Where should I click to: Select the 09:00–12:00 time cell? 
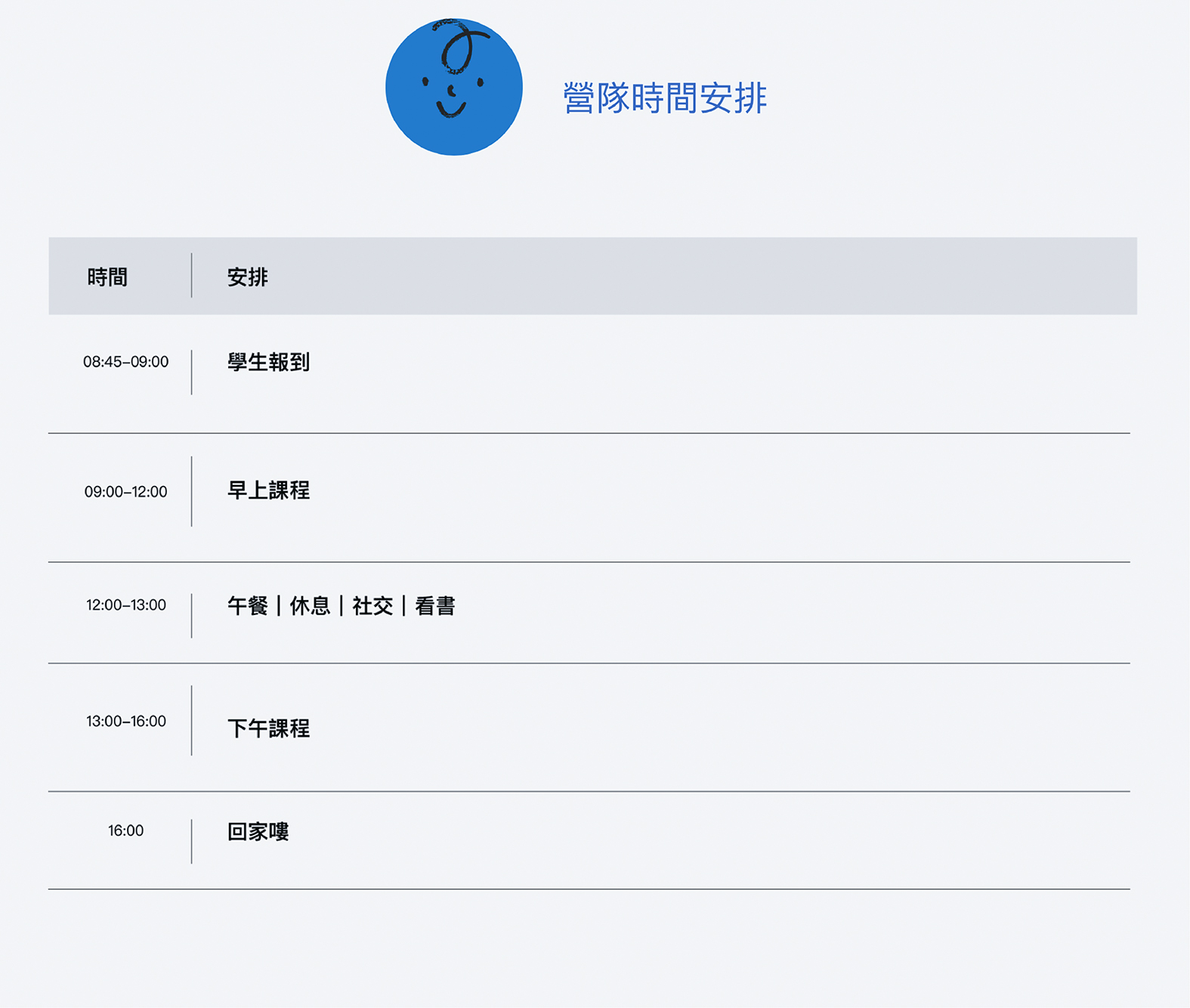tap(125, 492)
